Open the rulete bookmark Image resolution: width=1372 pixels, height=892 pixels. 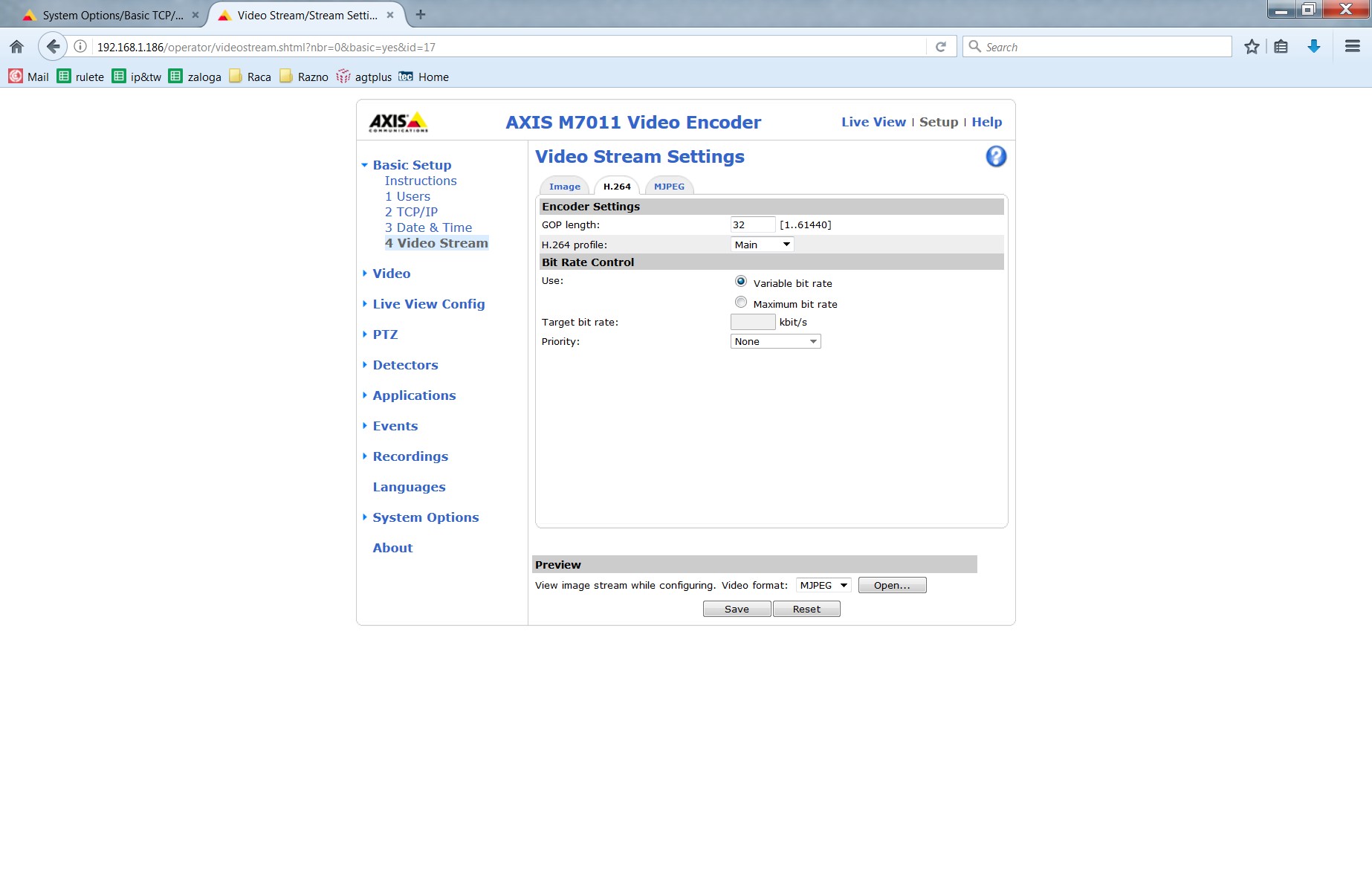[x=80, y=77]
